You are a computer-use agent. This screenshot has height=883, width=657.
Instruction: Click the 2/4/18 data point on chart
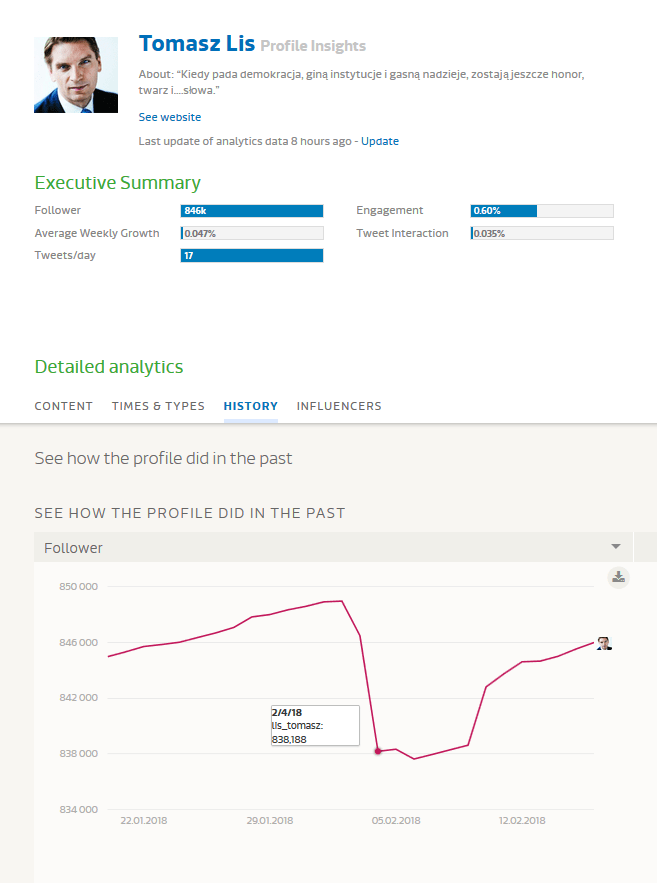378,751
